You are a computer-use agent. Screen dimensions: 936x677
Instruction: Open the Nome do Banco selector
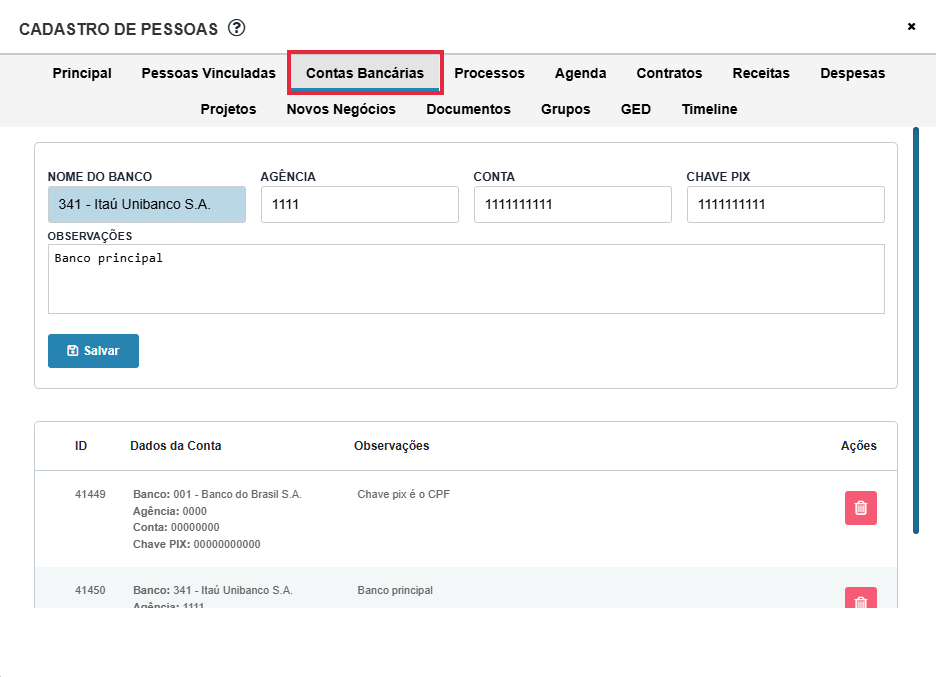pyautogui.click(x=146, y=204)
